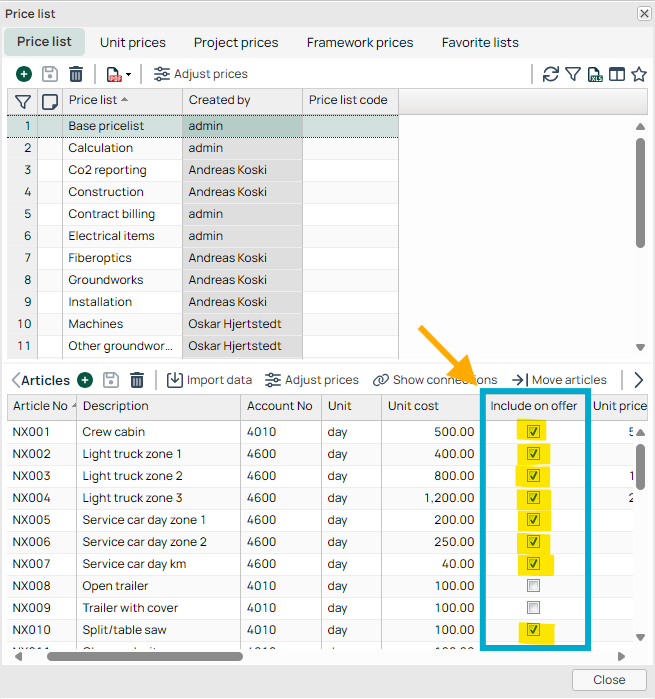The height and width of the screenshot is (699, 655).
Task: Select Electrical items price list
Action: tap(202, 236)
